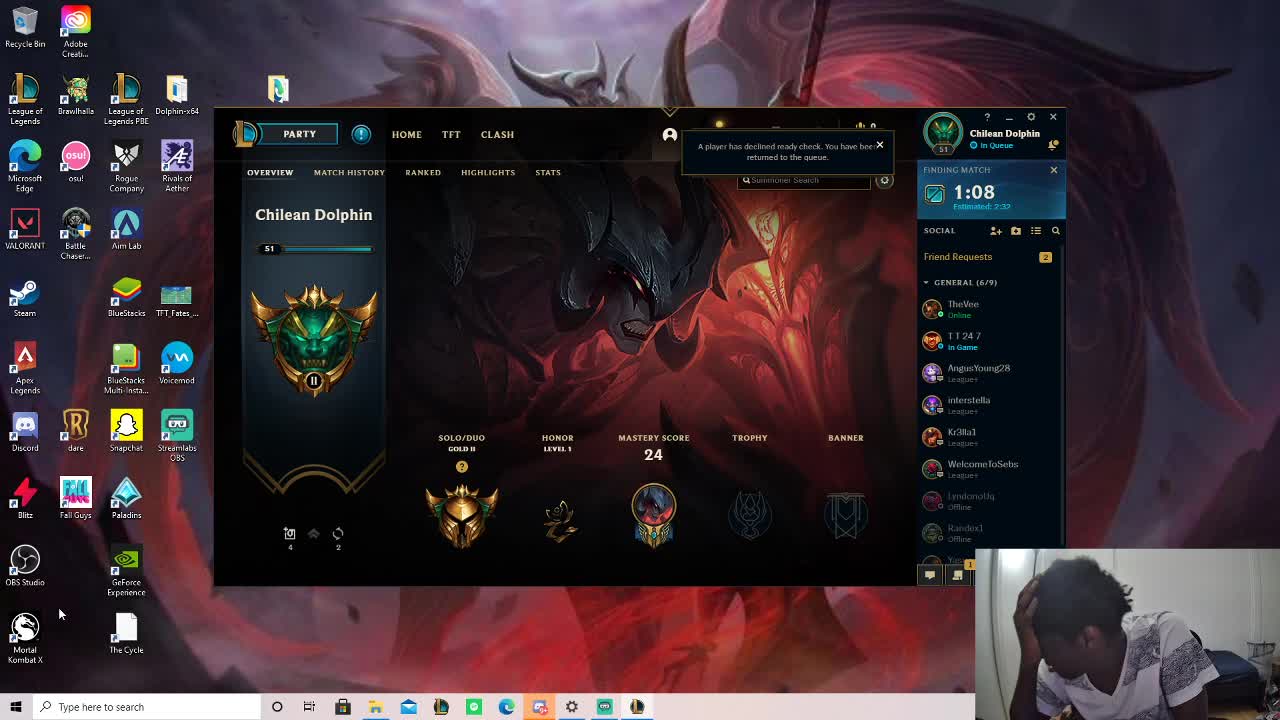Image resolution: width=1280 pixels, height=720 pixels.
Task: Click the Chilean Dolphin summoner icon in social panel
Action: 943,133
